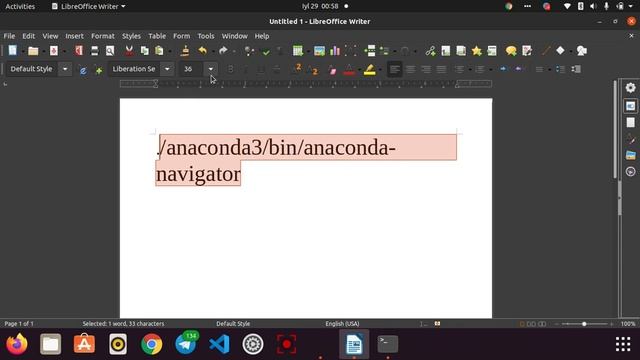
Task: Click the Copy icon
Action: pos(144,51)
